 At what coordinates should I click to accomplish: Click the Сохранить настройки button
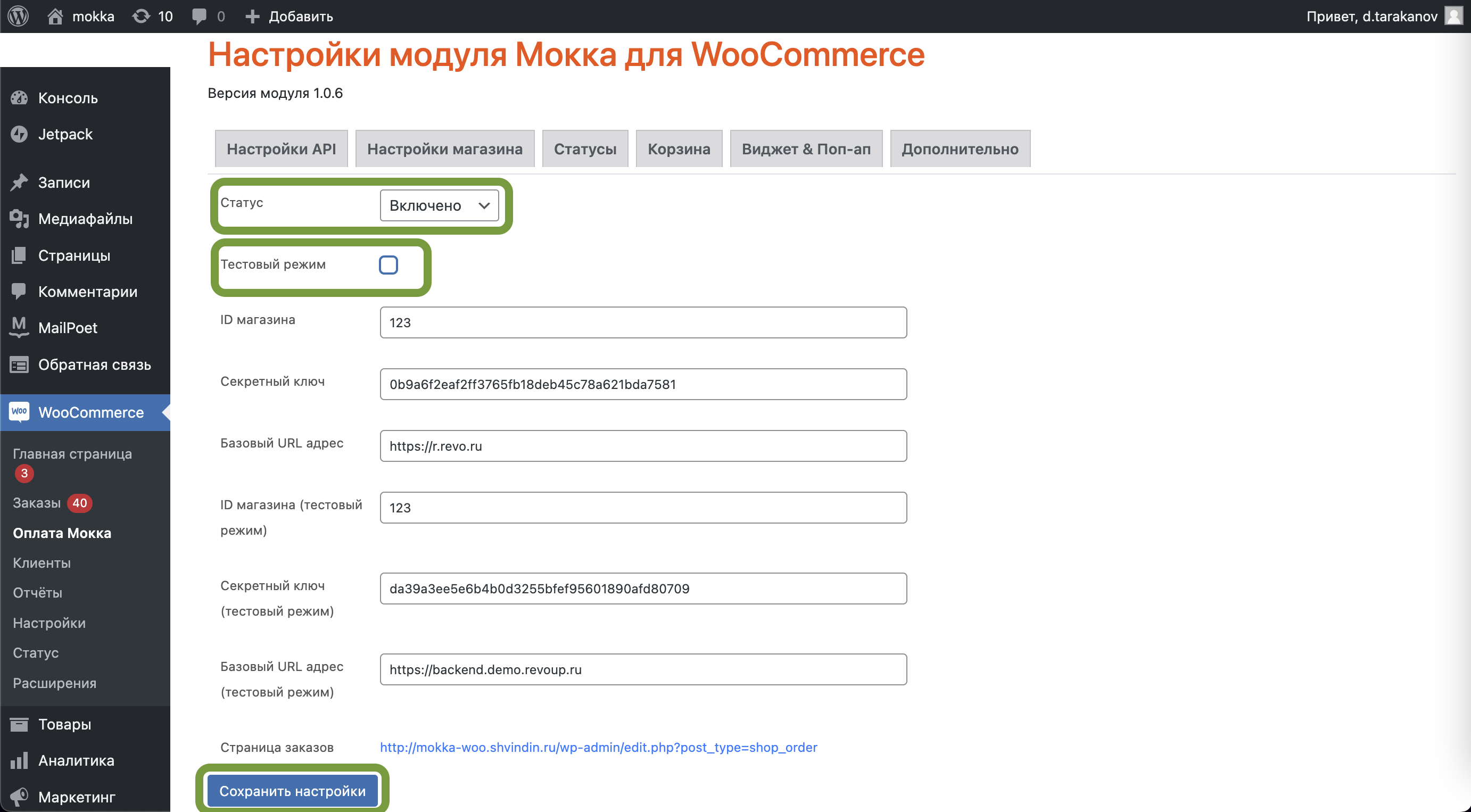coord(292,791)
